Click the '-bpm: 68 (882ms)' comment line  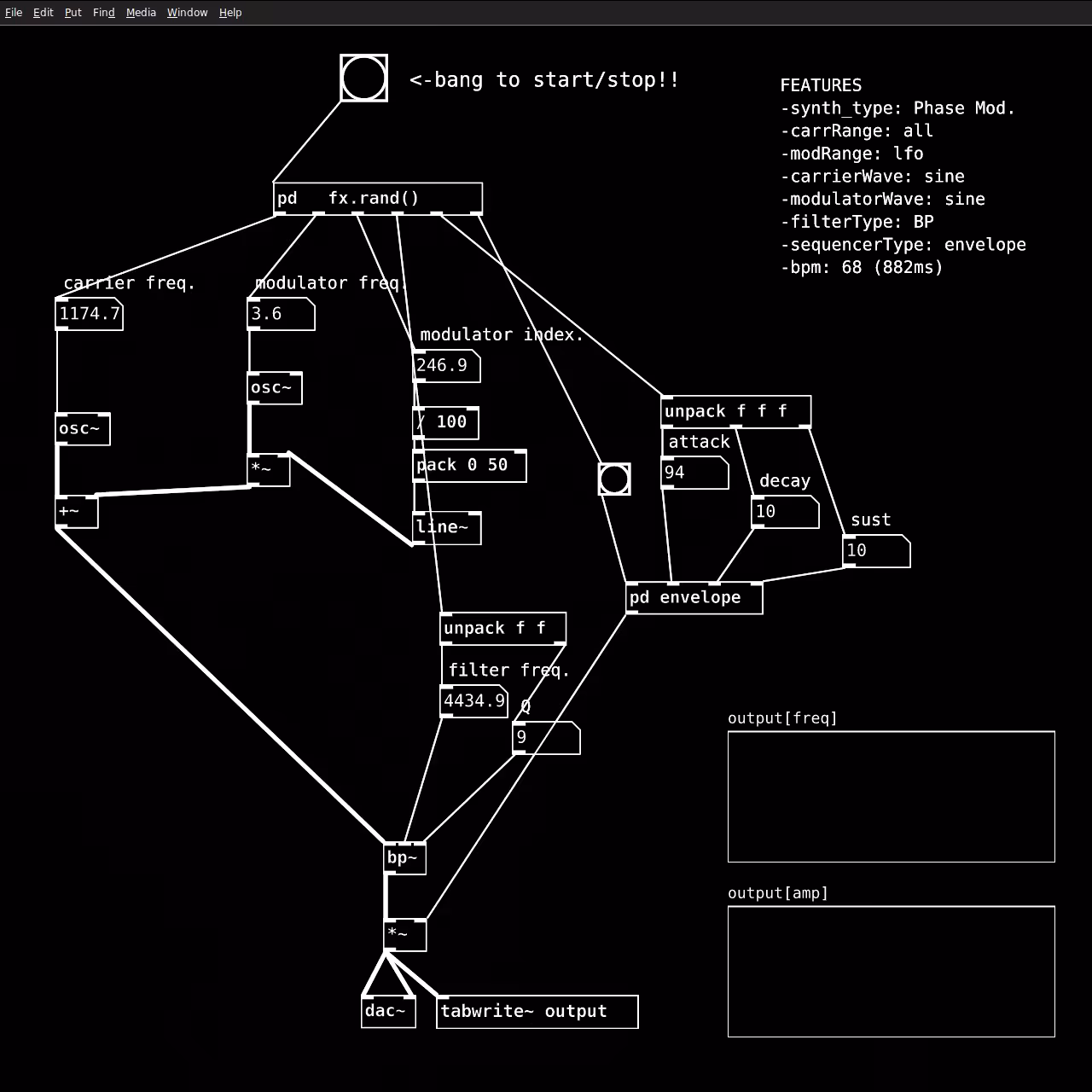click(862, 267)
